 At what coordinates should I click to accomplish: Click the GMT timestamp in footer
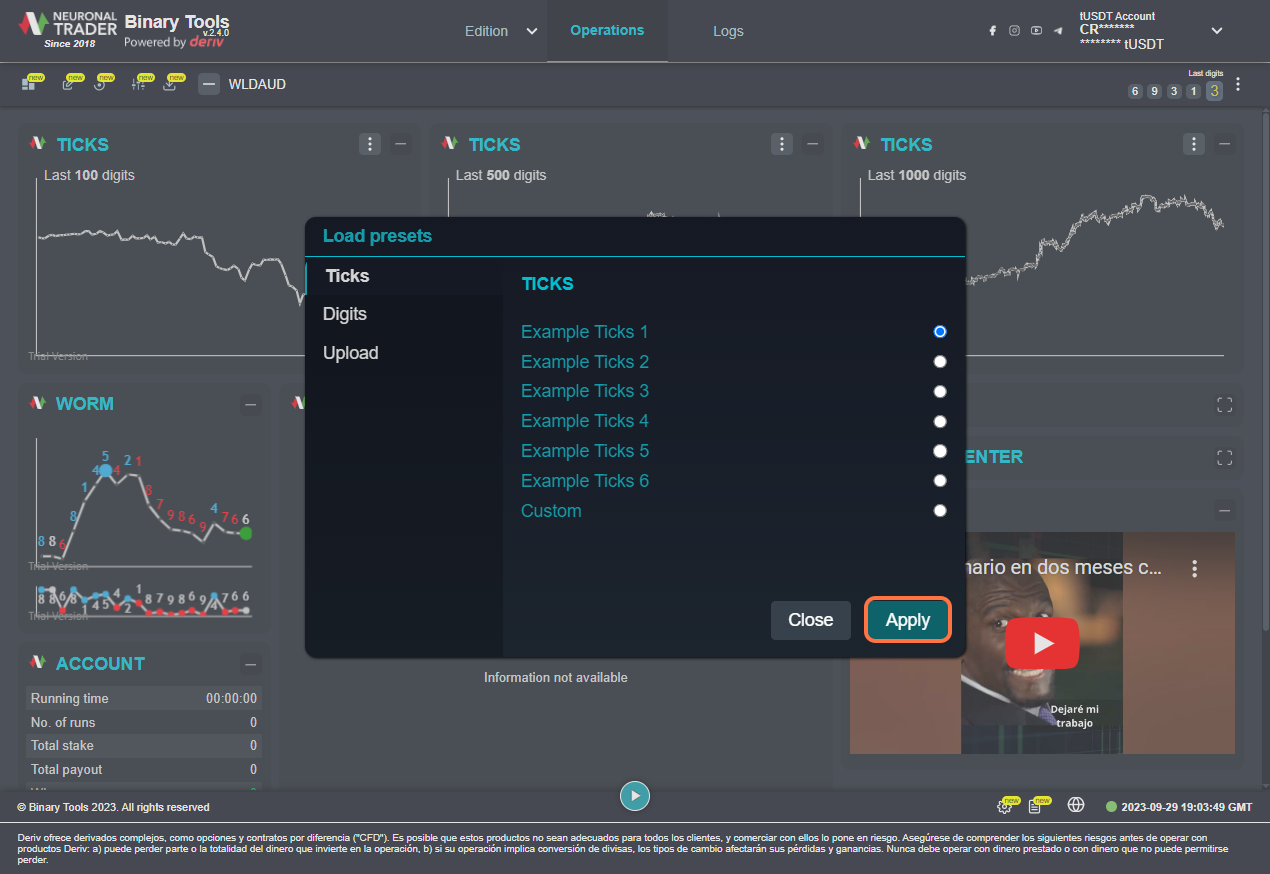(x=1187, y=807)
